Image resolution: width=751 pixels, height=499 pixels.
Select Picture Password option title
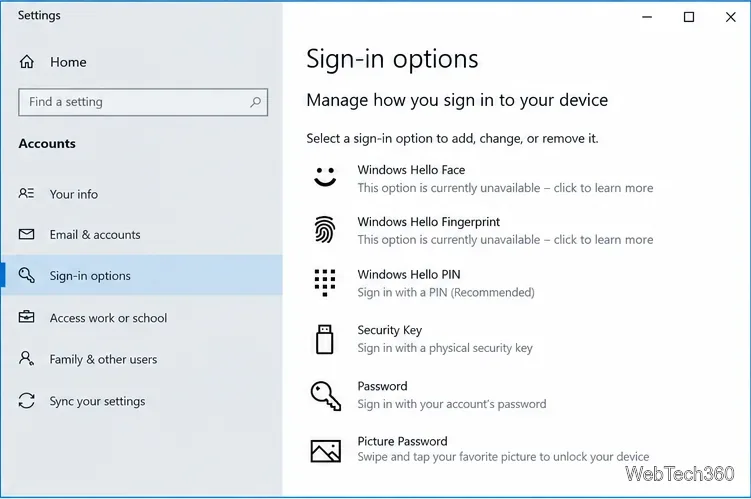pos(402,441)
